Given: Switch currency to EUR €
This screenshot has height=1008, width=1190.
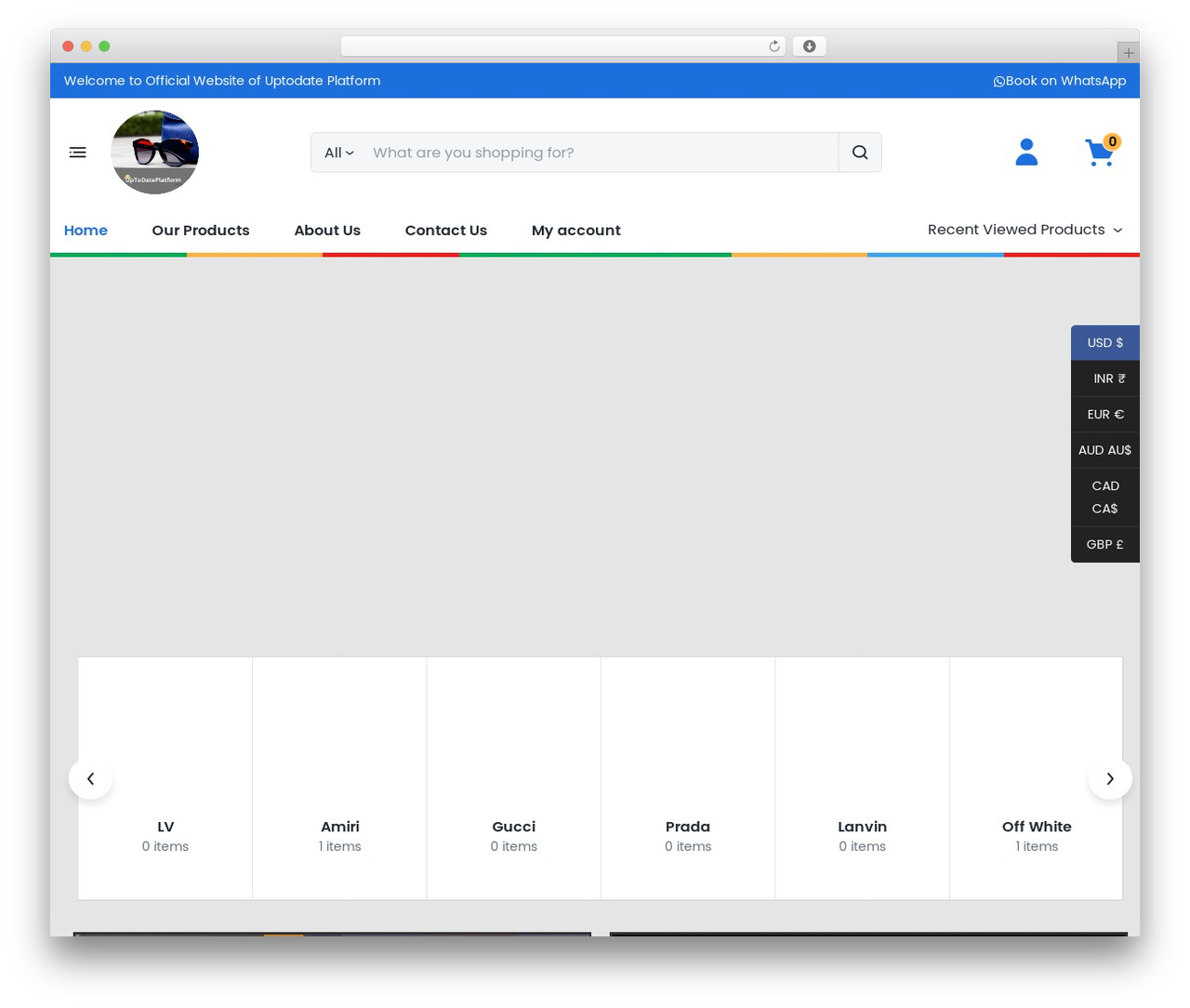Looking at the screenshot, I should pos(1105,415).
